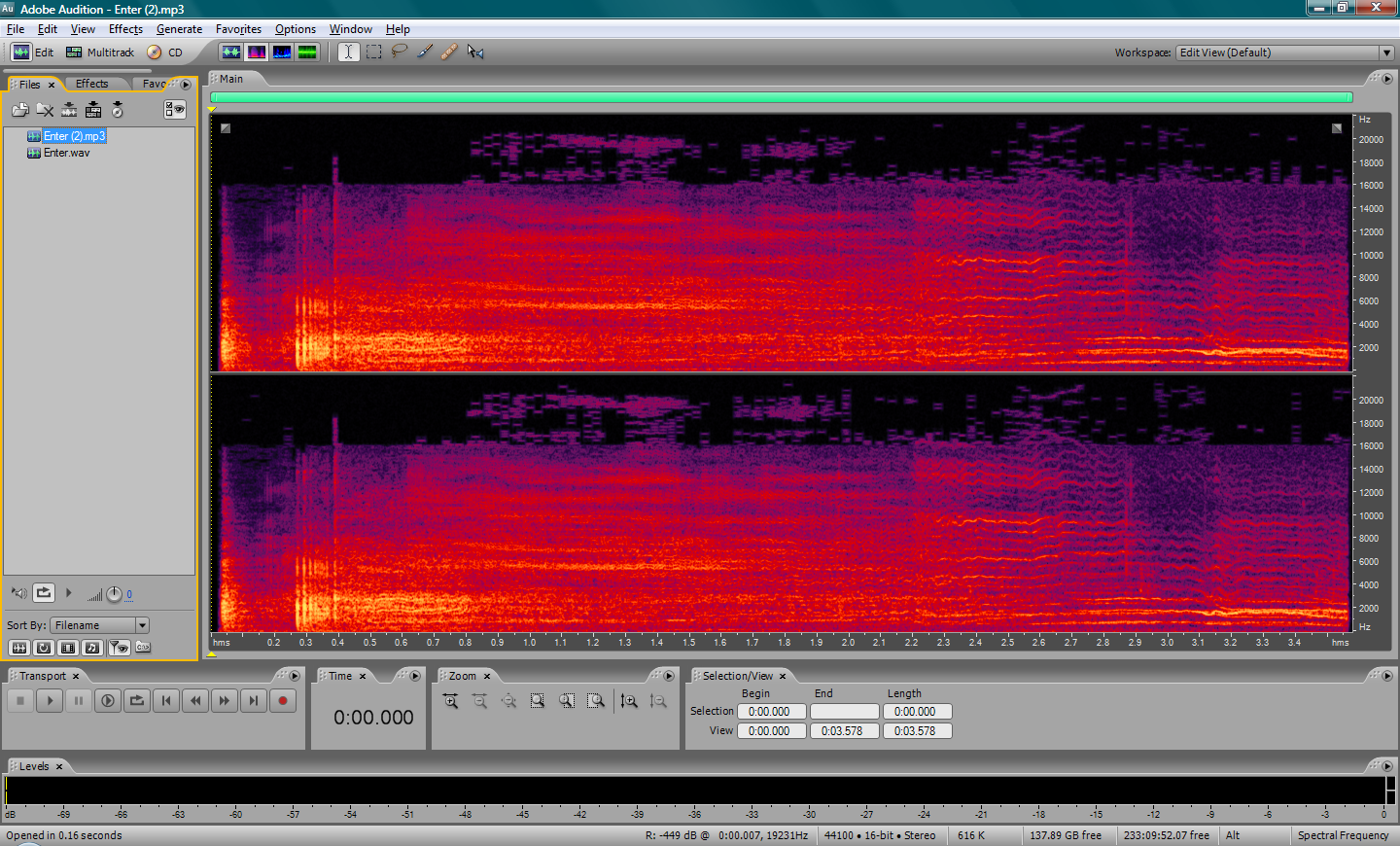This screenshot has height=846, width=1400.
Task: Click Insert into CD List icon
Action: click(118, 110)
